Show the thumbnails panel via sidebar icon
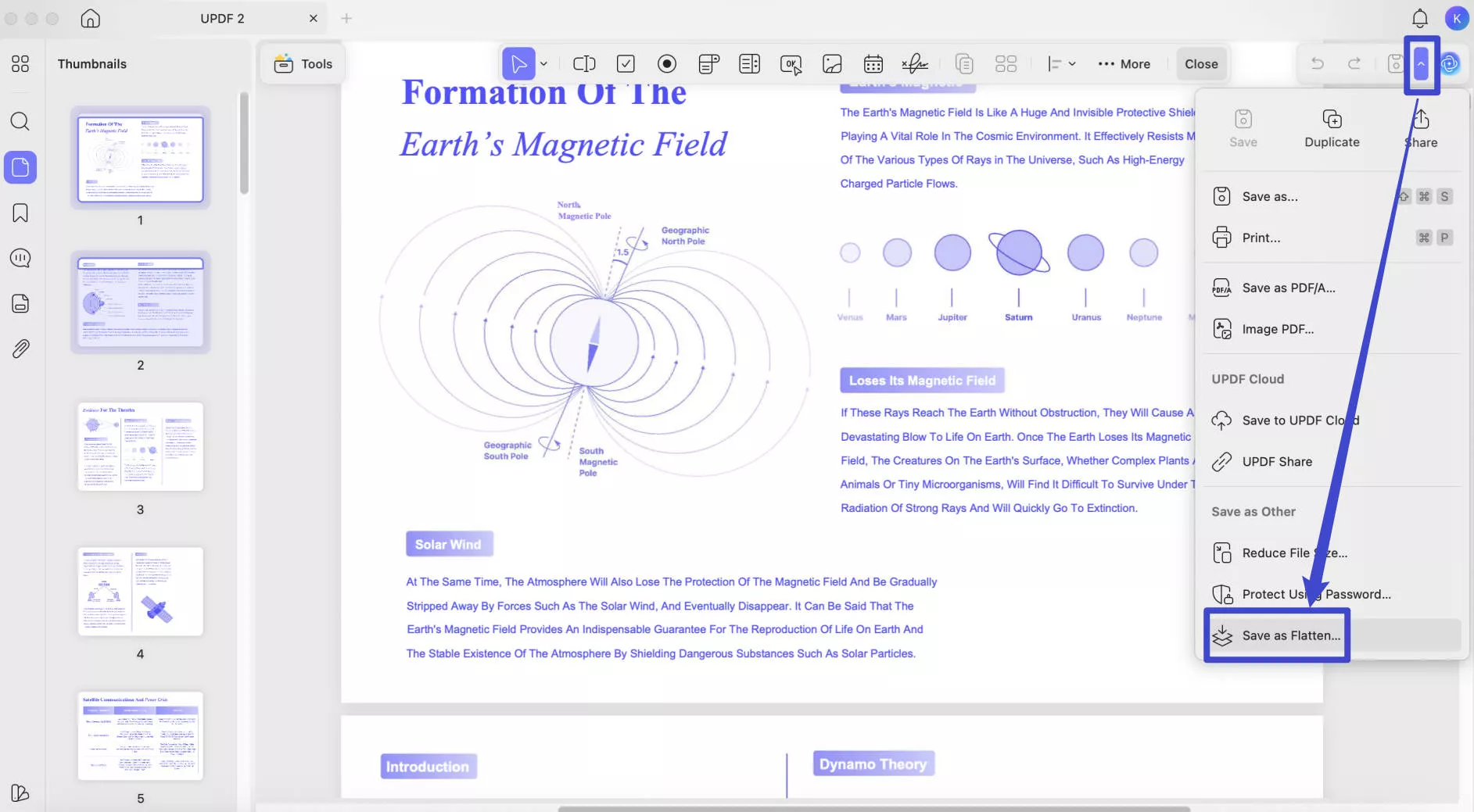Image resolution: width=1474 pixels, height=812 pixels. (20, 167)
